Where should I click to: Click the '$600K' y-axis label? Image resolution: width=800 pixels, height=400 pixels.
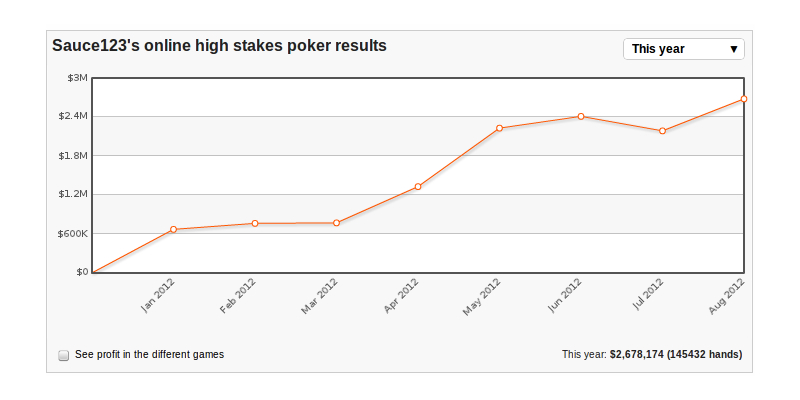pos(73,233)
